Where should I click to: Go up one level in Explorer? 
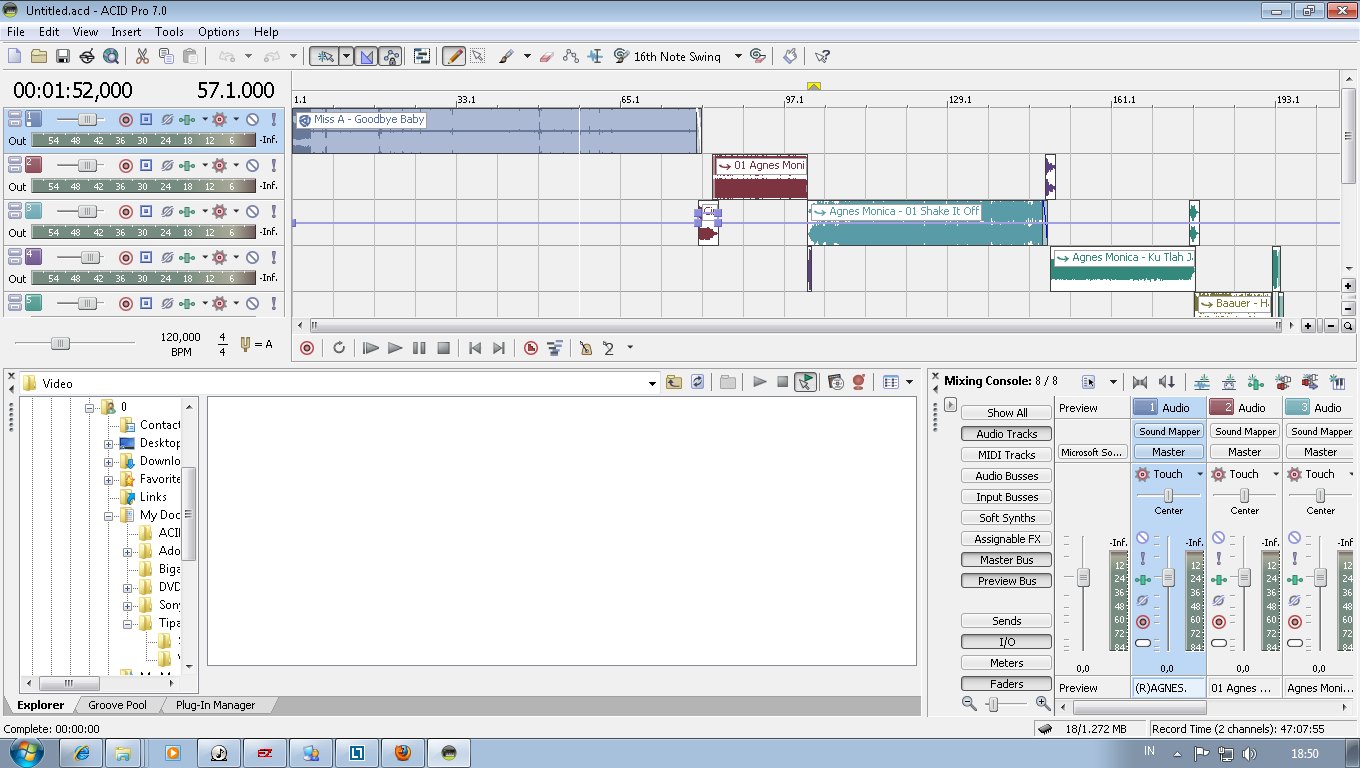(674, 382)
